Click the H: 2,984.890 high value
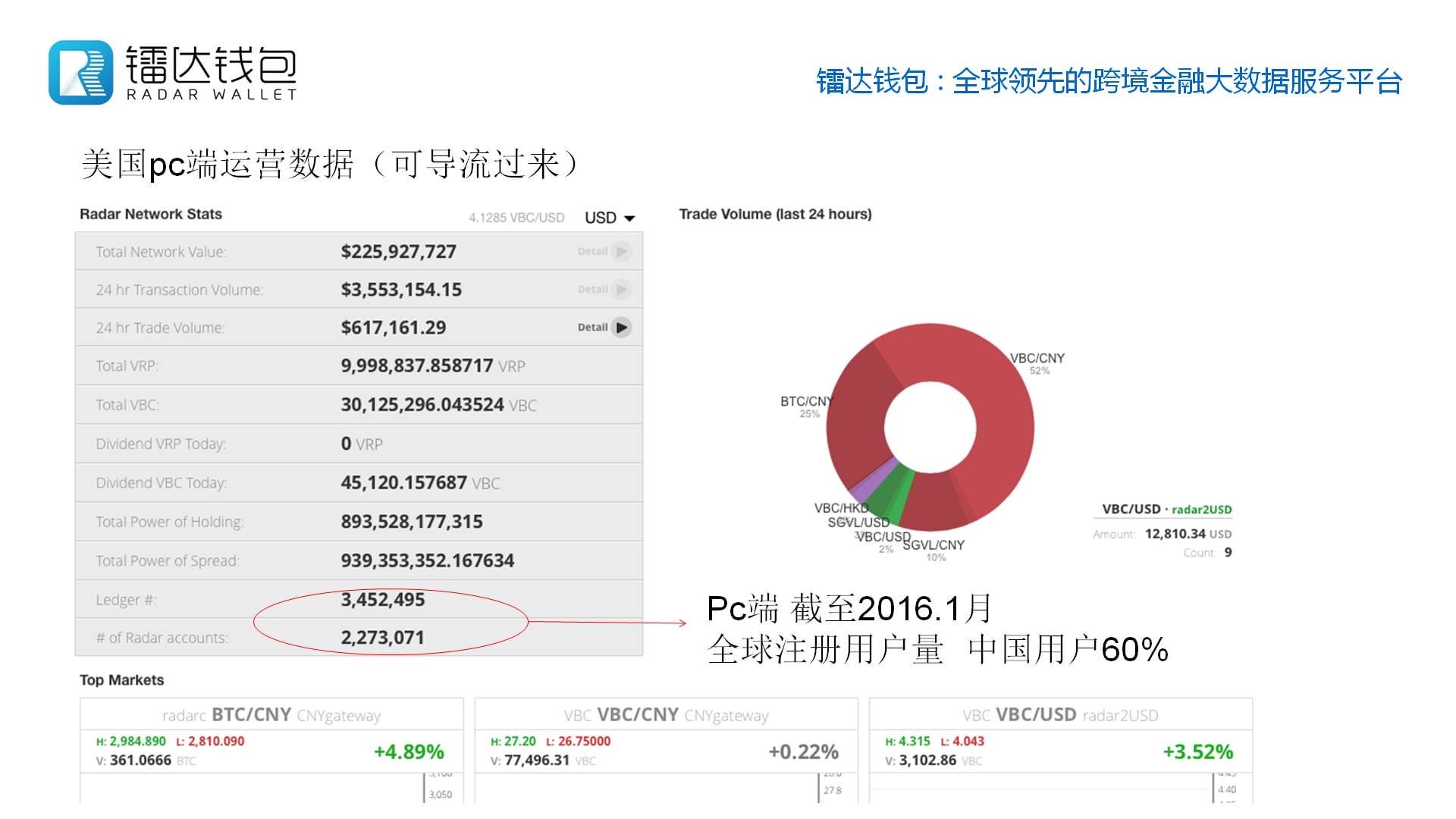 (x=130, y=741)
